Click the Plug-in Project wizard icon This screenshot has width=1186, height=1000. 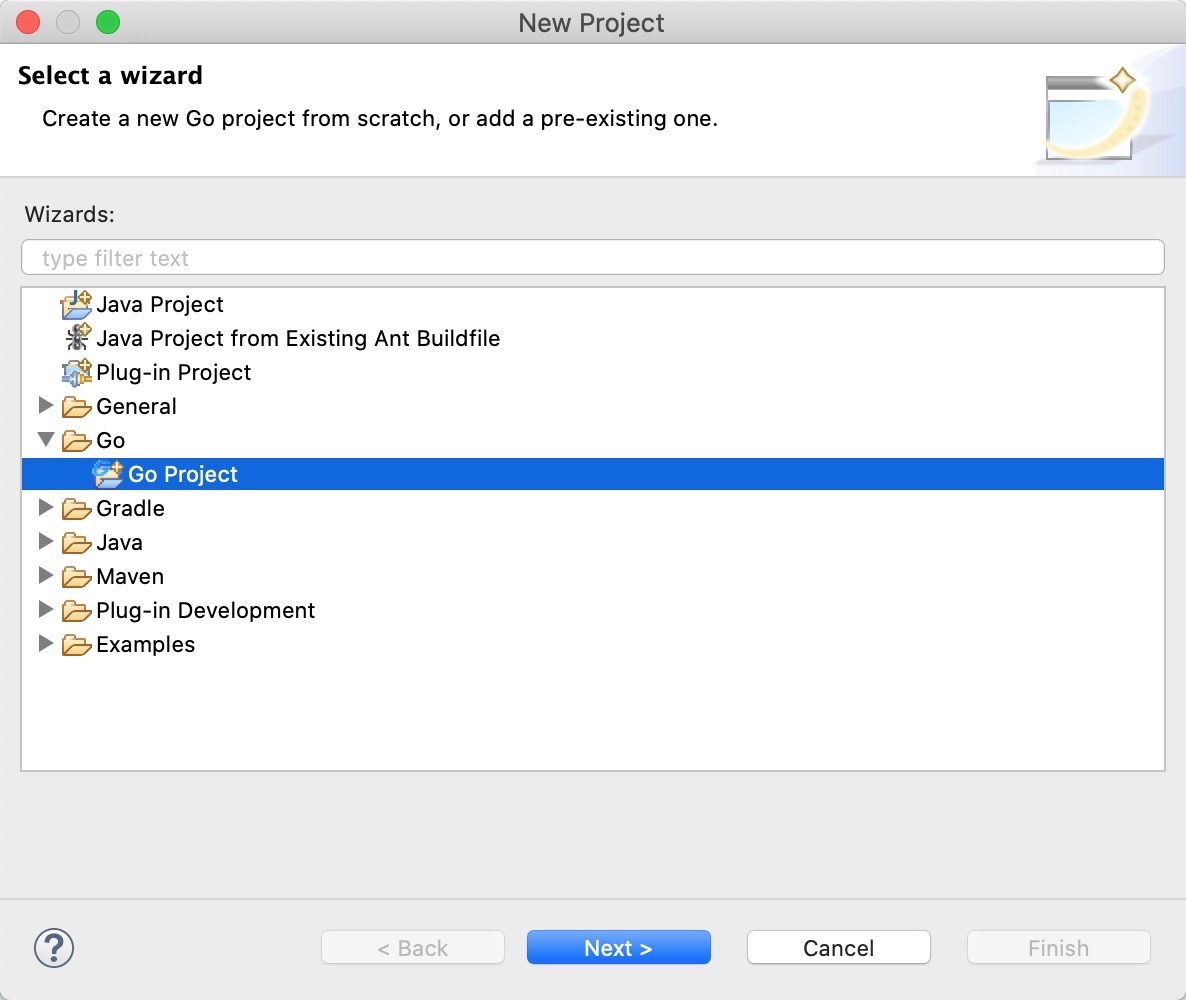click(76, 372)
